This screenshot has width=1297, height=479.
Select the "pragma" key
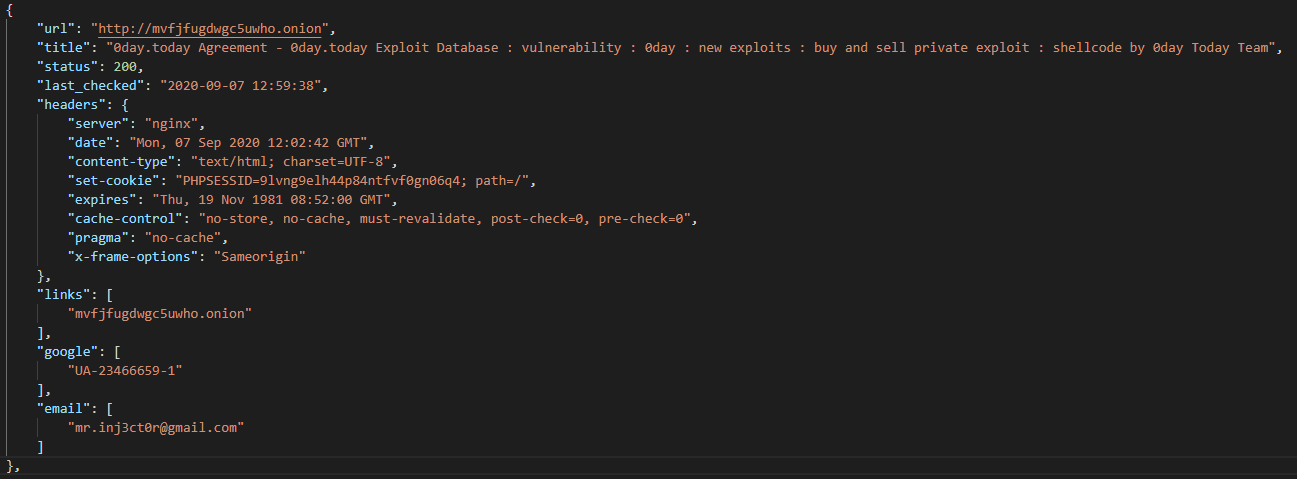point(99,238)
